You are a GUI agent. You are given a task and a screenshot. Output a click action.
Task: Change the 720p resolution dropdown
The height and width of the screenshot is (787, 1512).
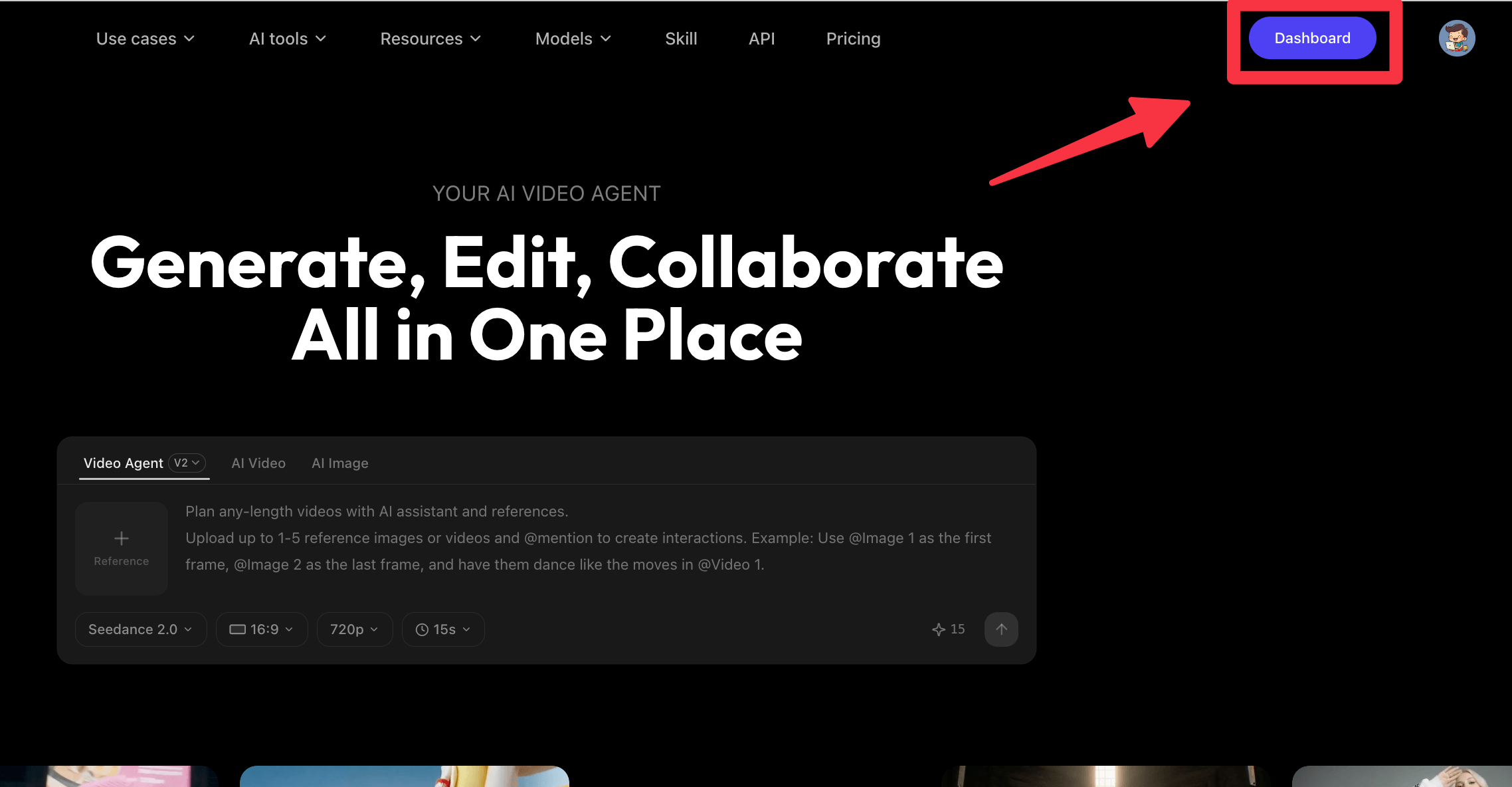354,629
